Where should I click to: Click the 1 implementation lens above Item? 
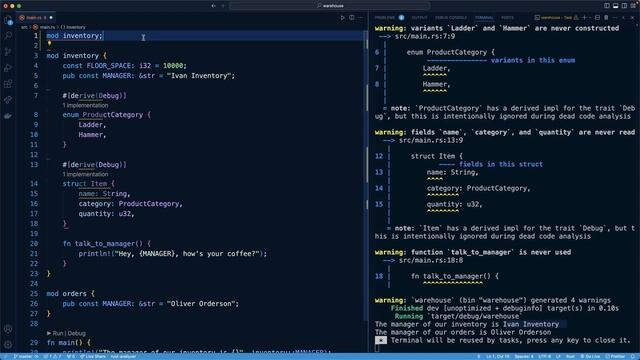coord(85,174)
